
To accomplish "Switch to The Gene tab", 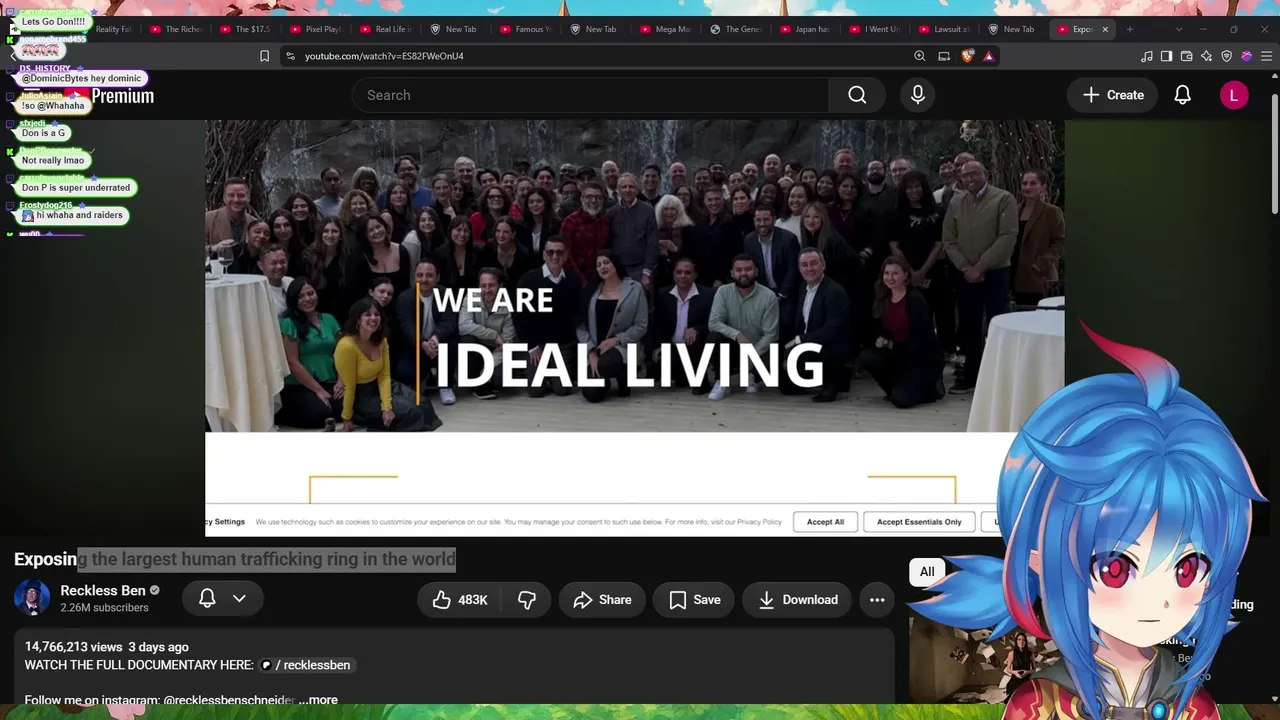I will click(x=737, y=29).
